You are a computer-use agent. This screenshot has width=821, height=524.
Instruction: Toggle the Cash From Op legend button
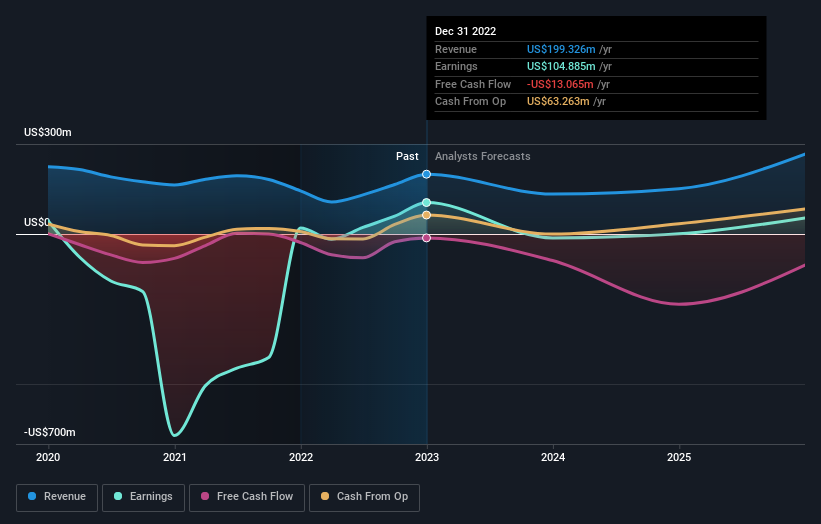coord(364,497)
